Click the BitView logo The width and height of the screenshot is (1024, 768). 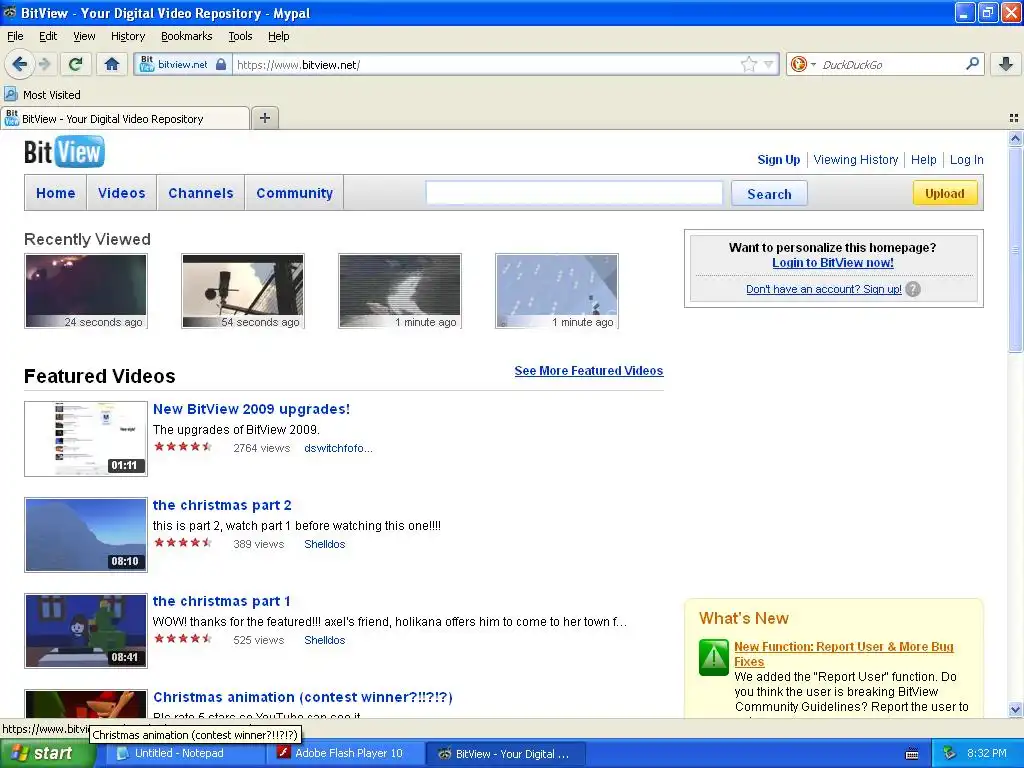(x=64, y=152)
